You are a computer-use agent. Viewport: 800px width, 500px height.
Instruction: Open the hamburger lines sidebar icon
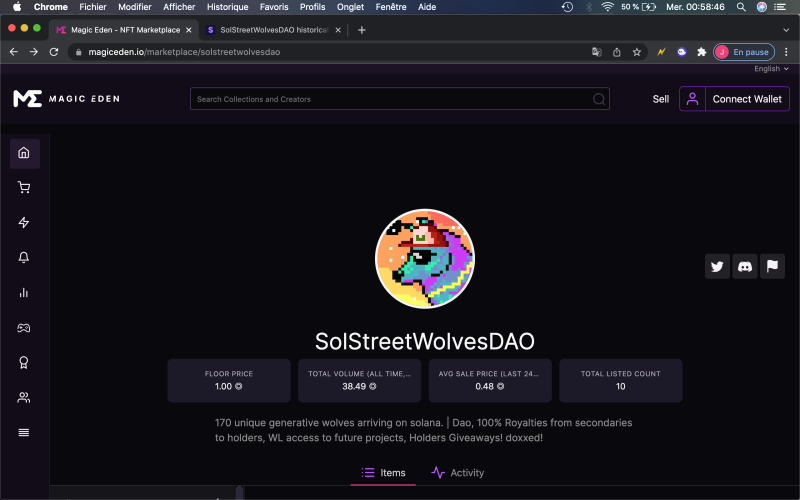(x=24, y=433)
